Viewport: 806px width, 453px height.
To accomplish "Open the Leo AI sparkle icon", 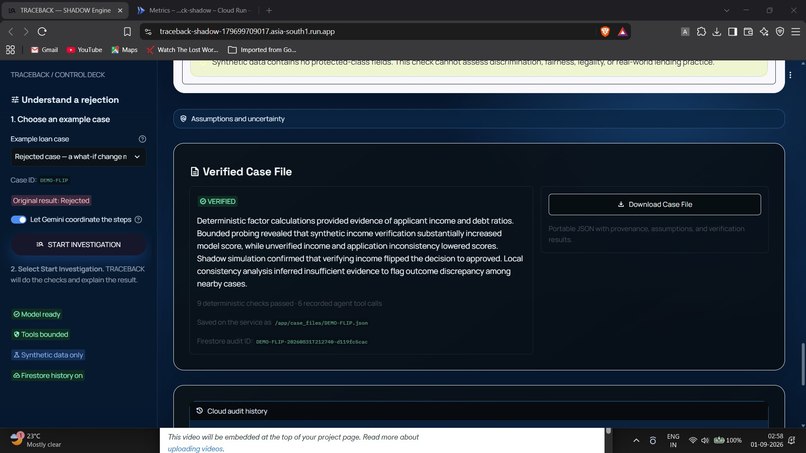I will pyautogui.click(x=764, y=32).
